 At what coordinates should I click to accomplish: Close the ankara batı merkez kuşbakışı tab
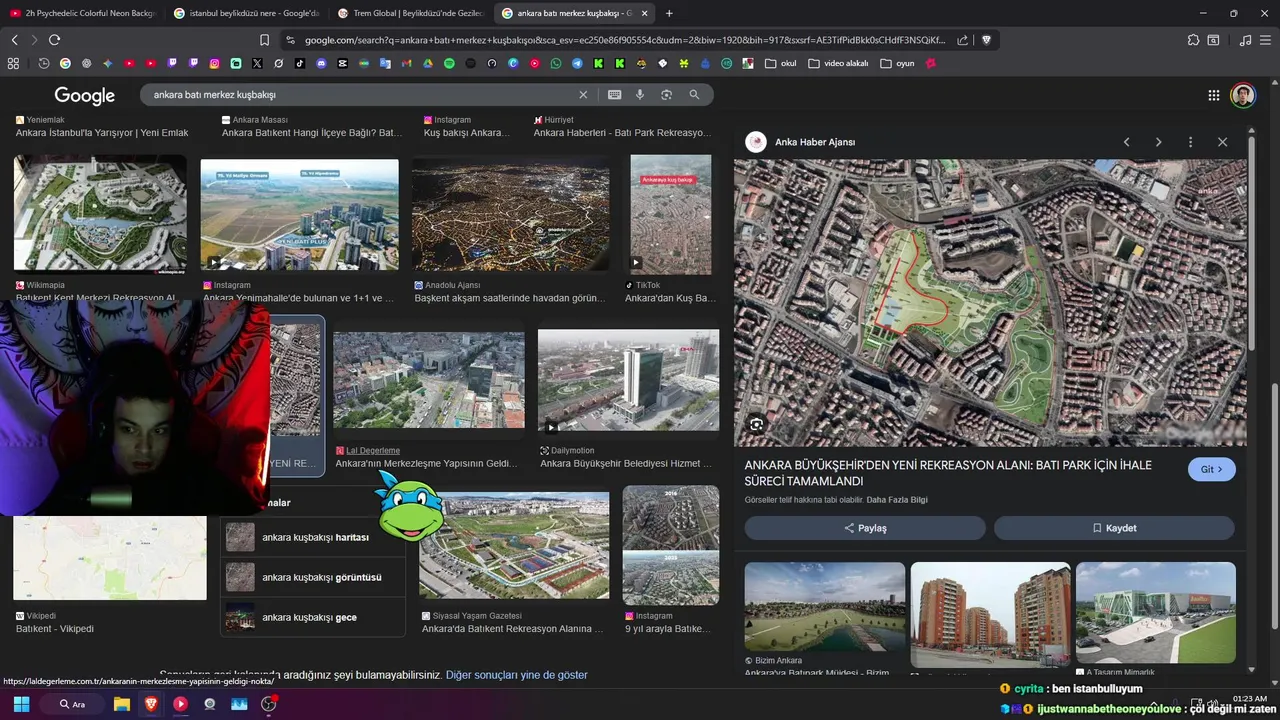click(x=644, y=13)
